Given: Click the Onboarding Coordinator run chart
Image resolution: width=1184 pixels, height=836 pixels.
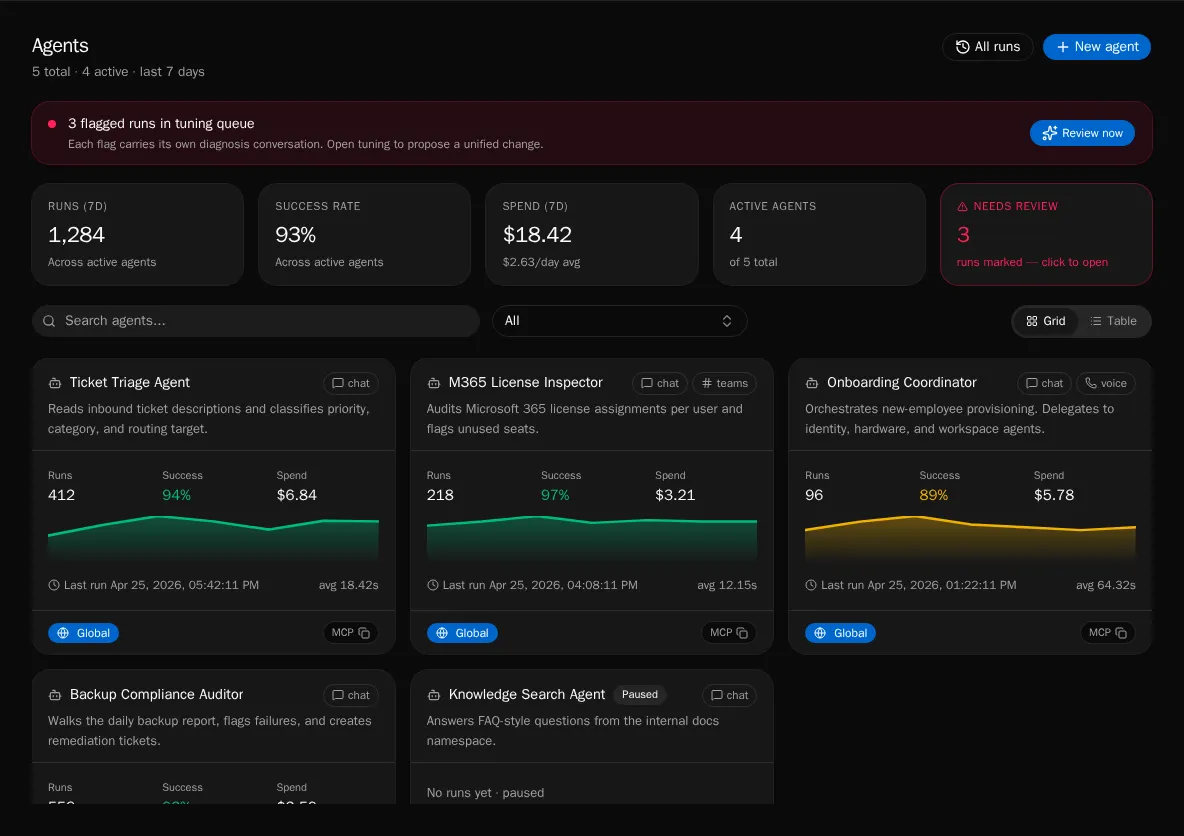Looking at the screenshot, I should click(x=970, y=538).
